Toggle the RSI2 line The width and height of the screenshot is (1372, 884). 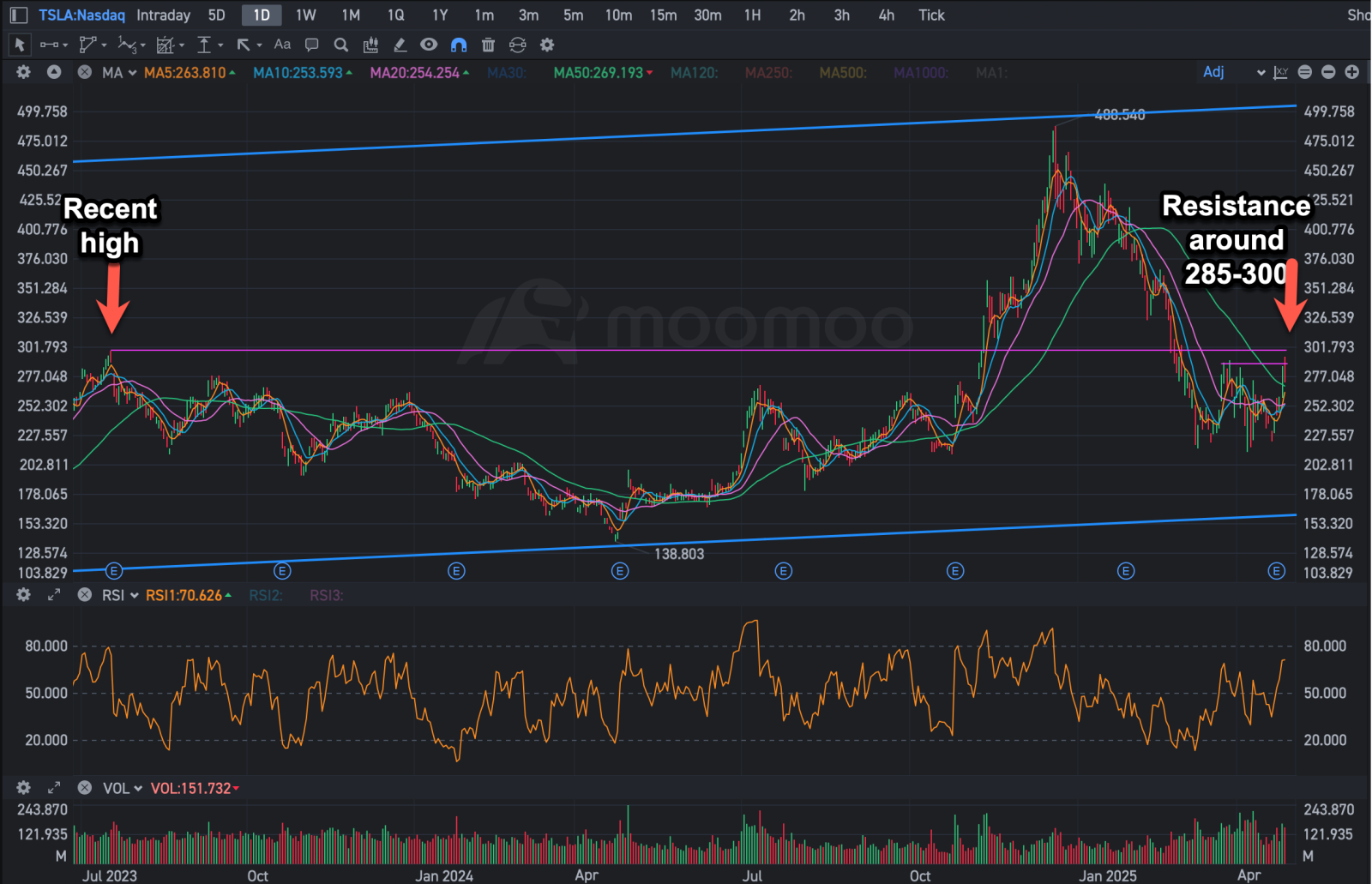pyautogui.click(x=266, y=595)
